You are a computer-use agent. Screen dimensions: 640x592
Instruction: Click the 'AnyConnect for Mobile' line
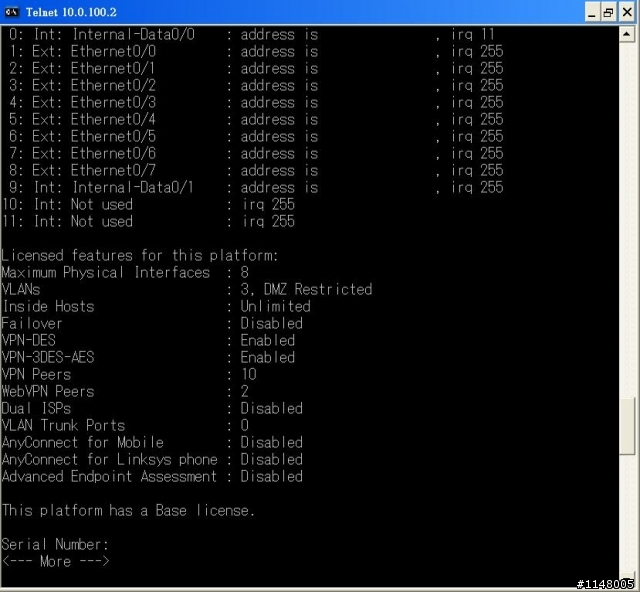coord(152,442)
